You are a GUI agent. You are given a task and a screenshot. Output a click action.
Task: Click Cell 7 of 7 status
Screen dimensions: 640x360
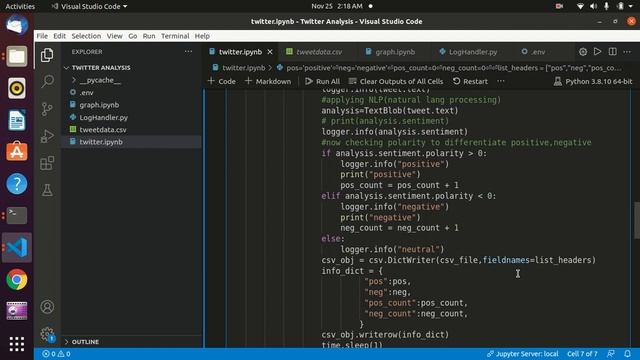coord(582,354)
